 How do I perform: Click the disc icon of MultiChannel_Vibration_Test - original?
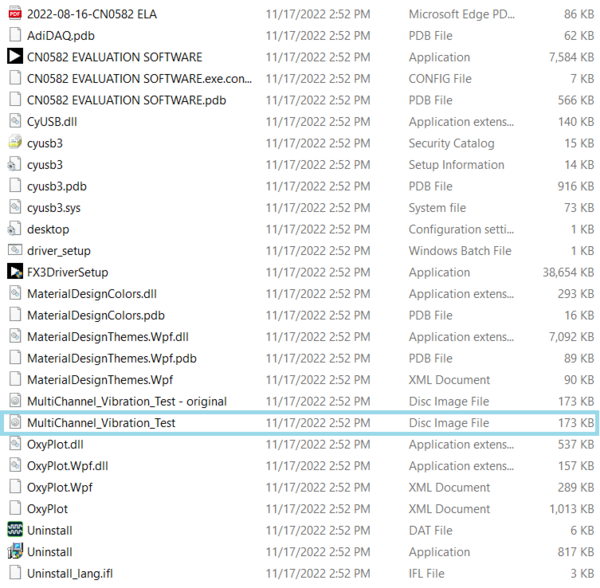click(x=15, y=401)
